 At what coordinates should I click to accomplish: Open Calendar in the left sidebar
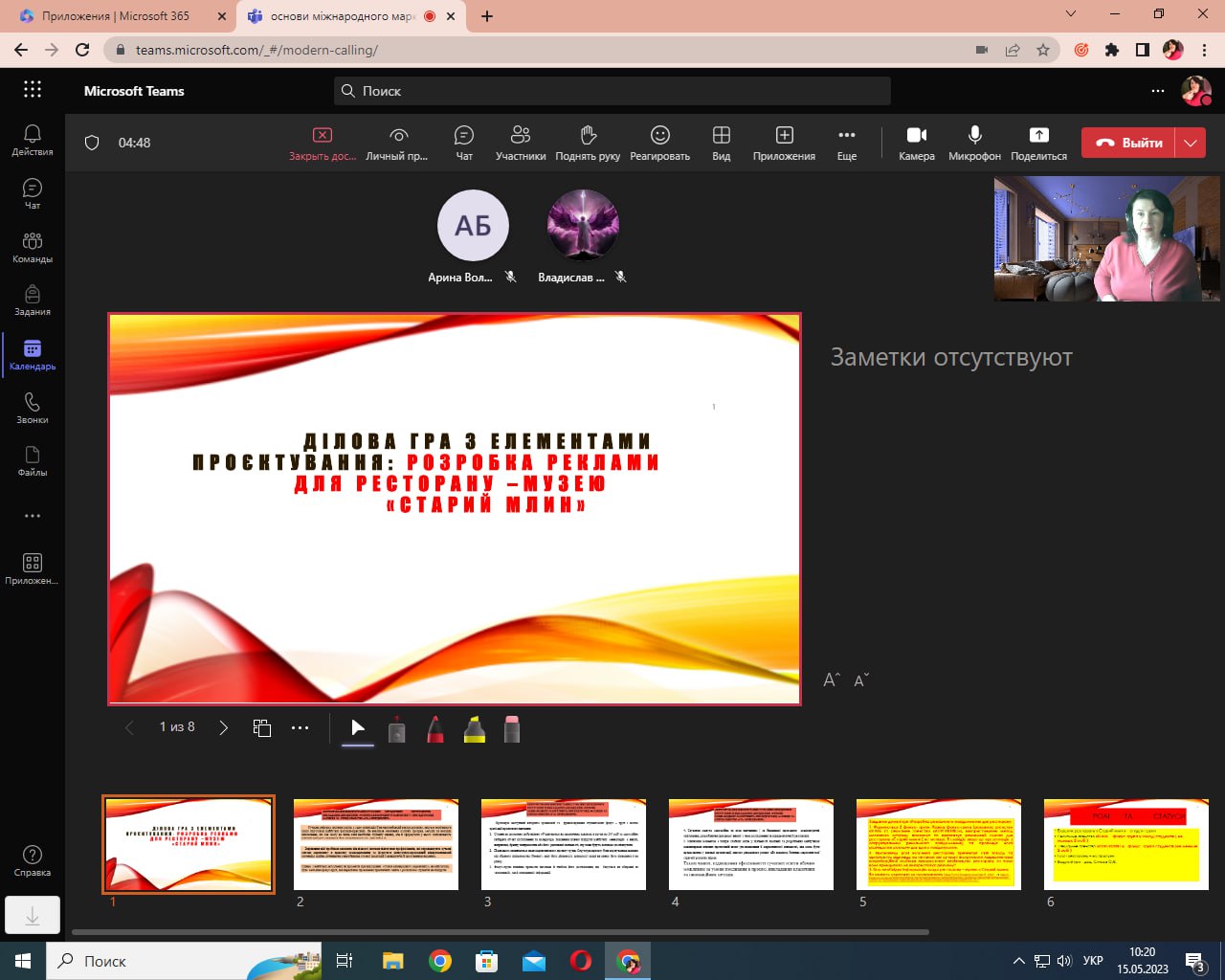[x=33, y=354]
